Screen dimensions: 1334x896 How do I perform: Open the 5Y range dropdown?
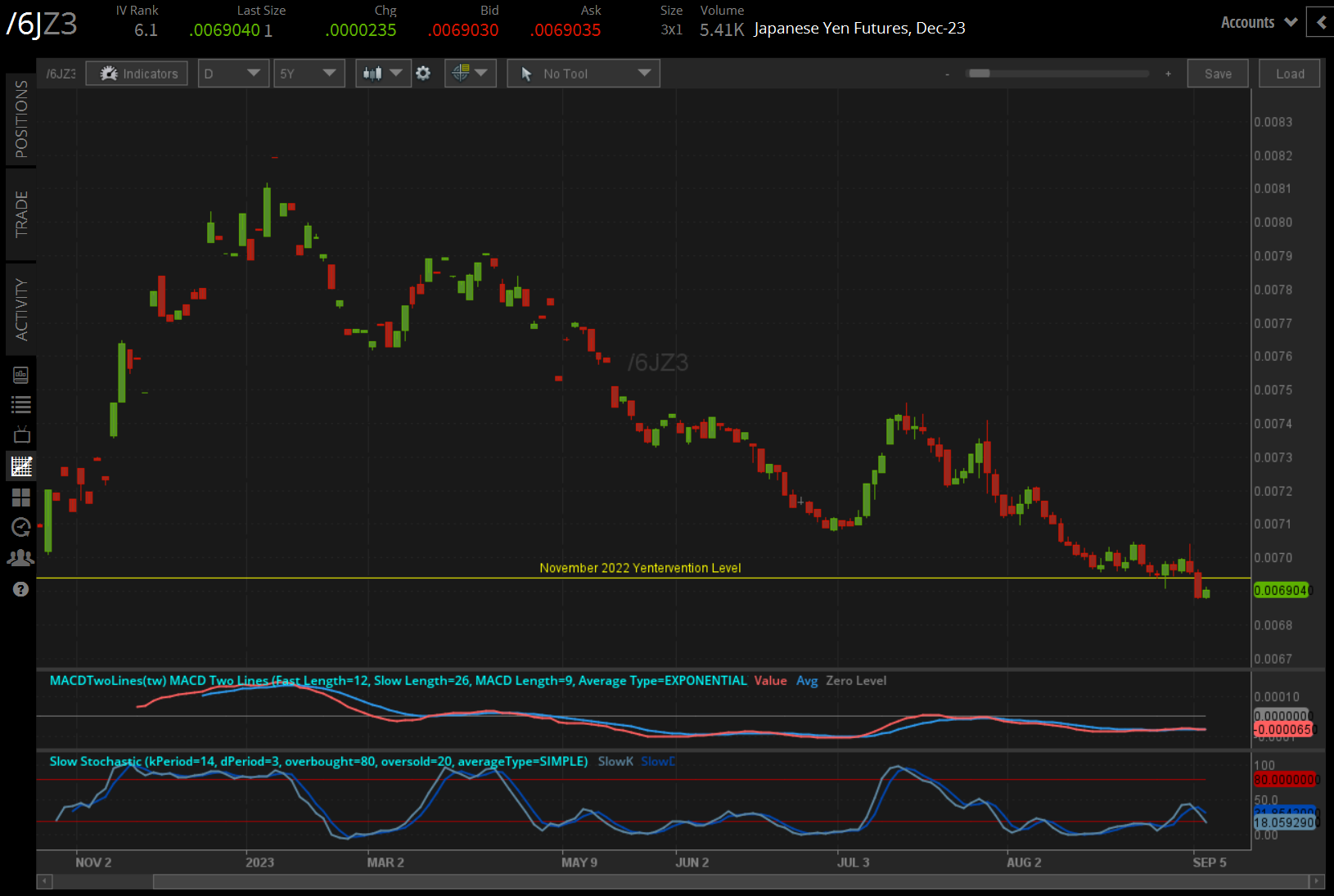click(x=309, y=74)
